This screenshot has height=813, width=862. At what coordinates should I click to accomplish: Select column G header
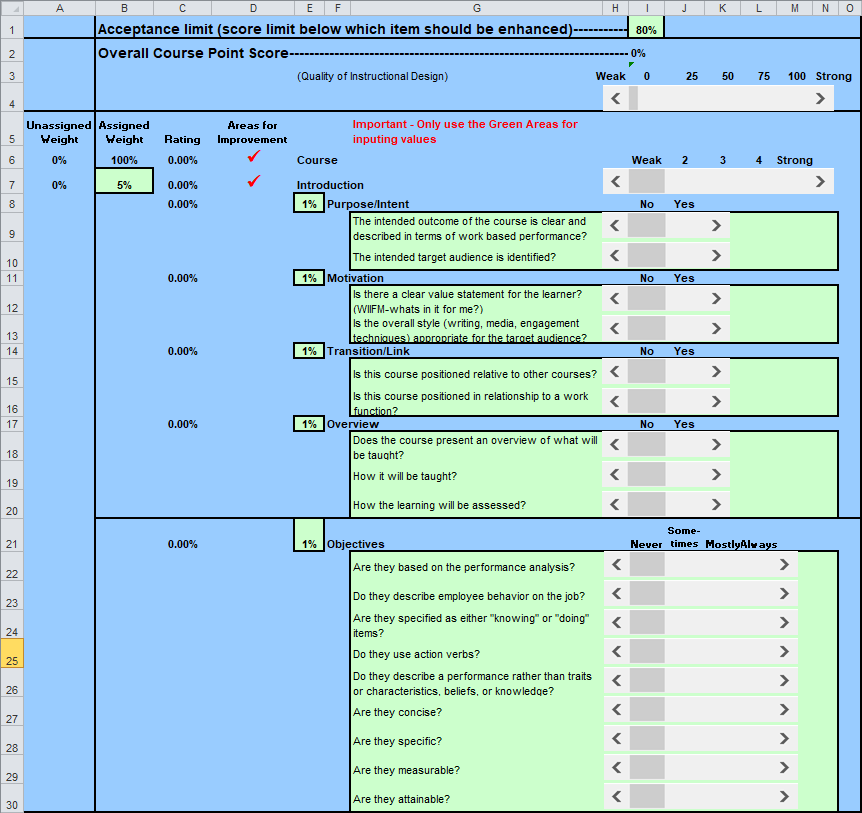(476, 8)
